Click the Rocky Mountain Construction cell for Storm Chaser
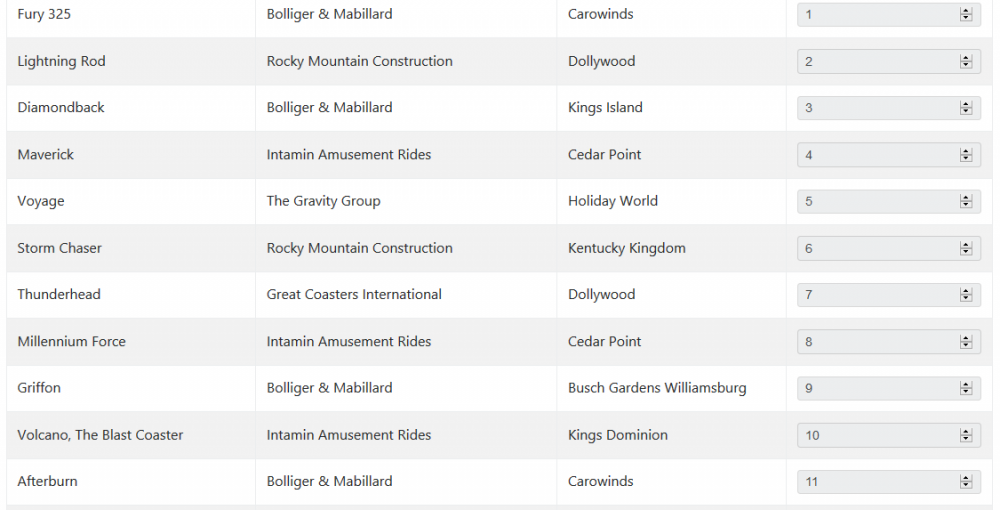 [359, 248]
